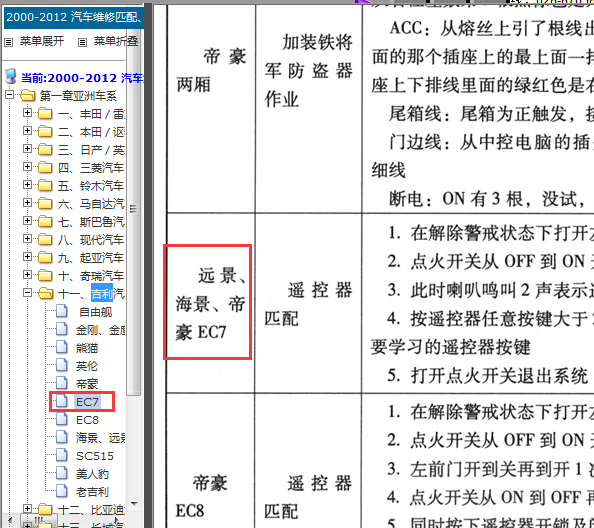Click the folder icon for 十、奇瑞汽车
The width and height of the screenshot is (594, 528).
click(x=45, y=275)
